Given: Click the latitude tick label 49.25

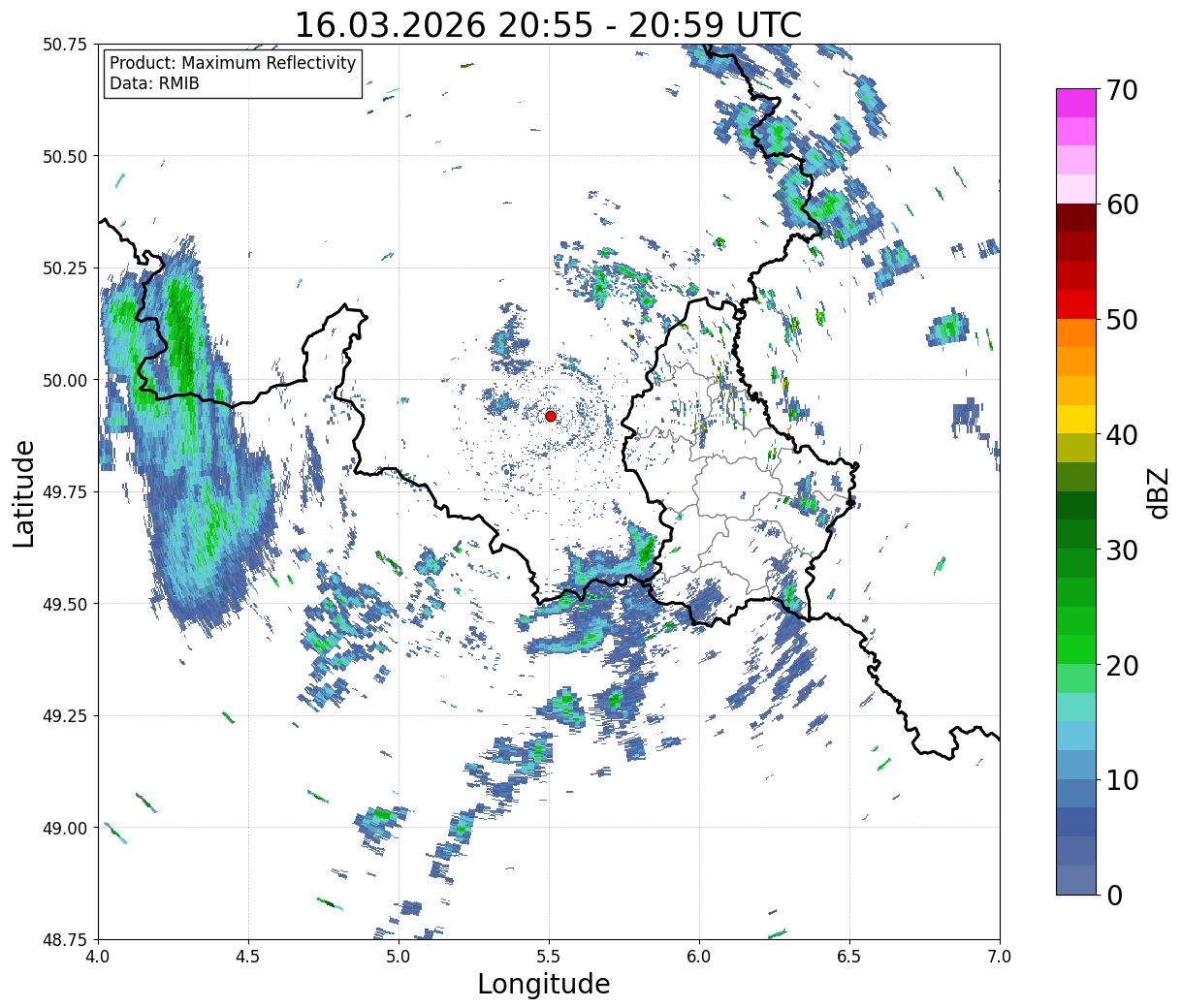Looking at the screenshot, I should point(65,715).
